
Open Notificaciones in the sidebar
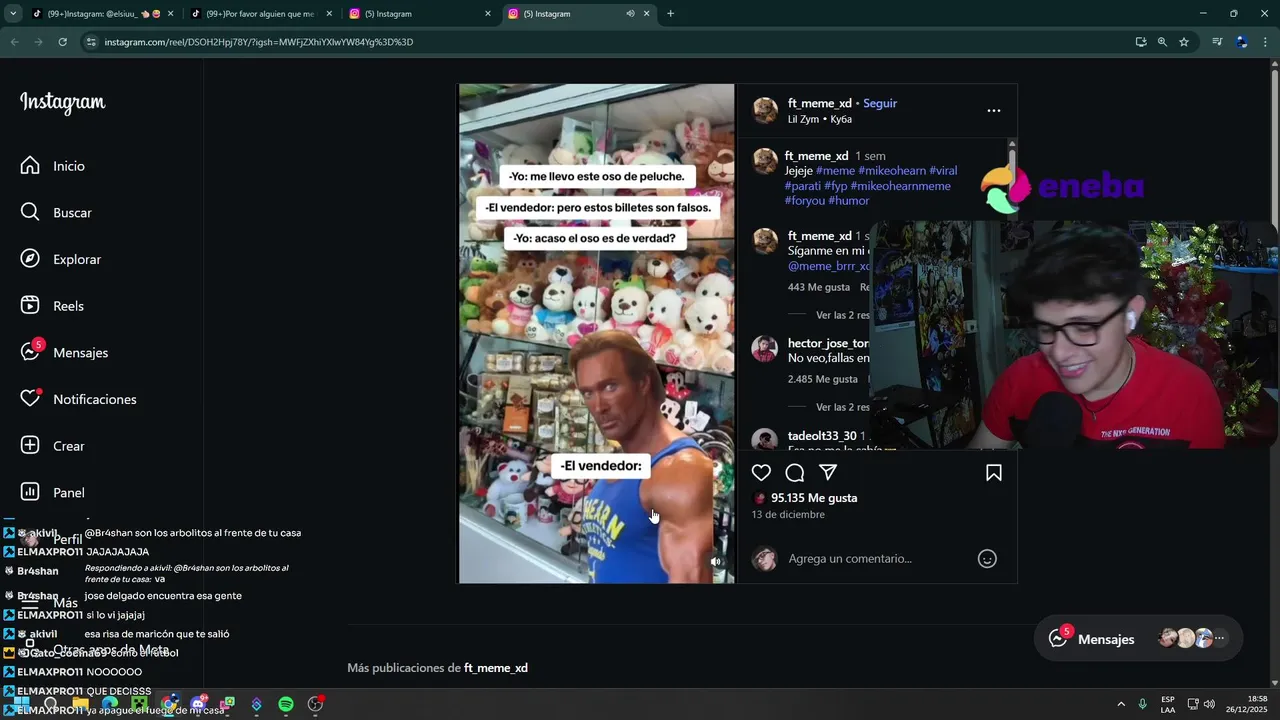[80, 399]
